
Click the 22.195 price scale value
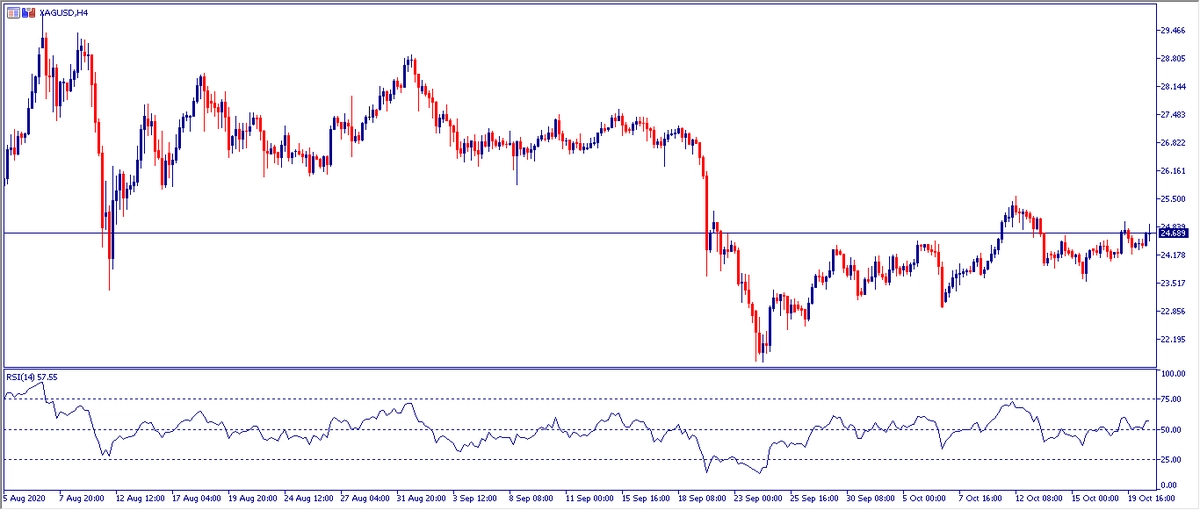(x=1172, y=340)
